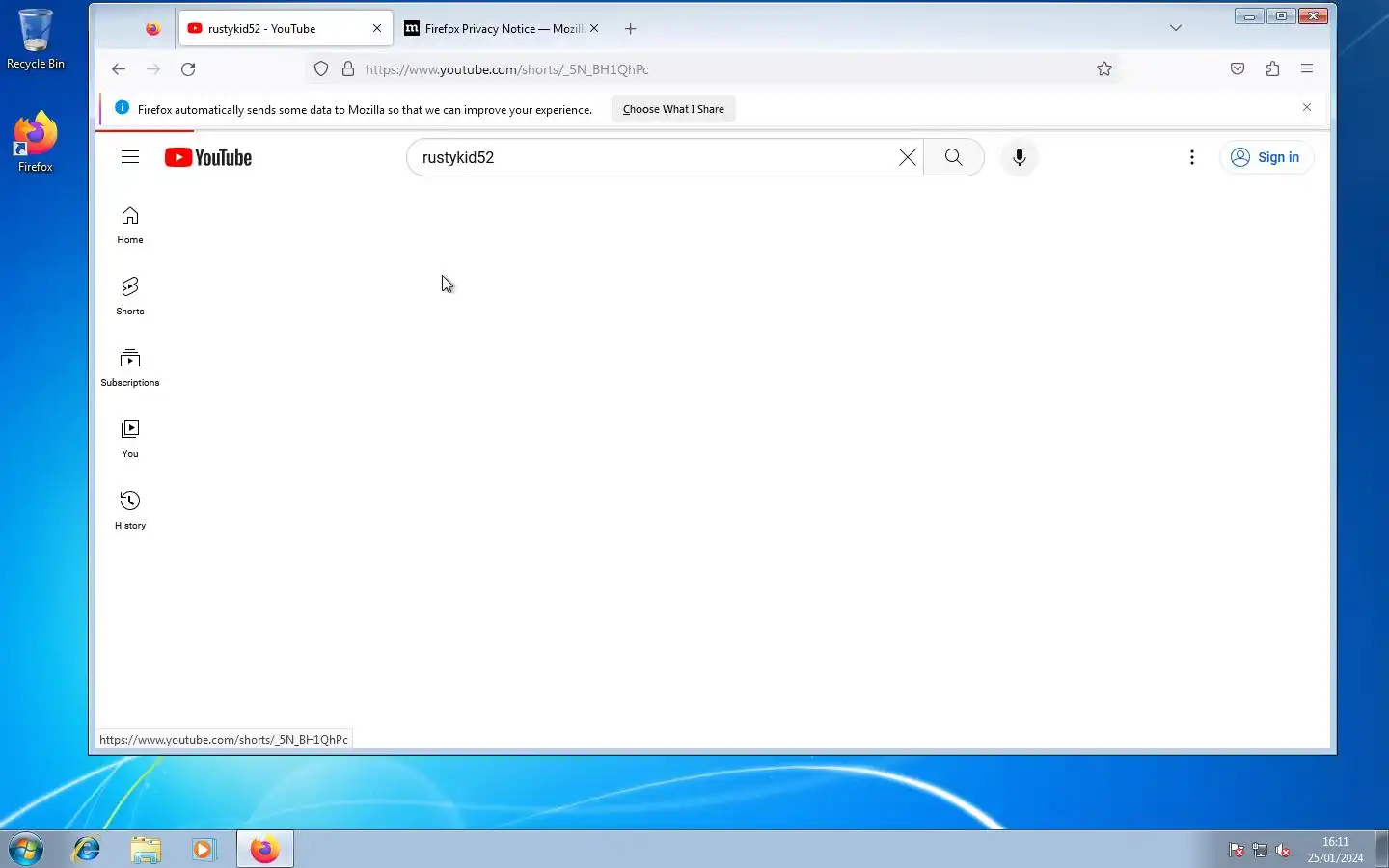Select the Firefox taskbar button
This screenshot has width=1389, height=868.
tap(265, 850)
